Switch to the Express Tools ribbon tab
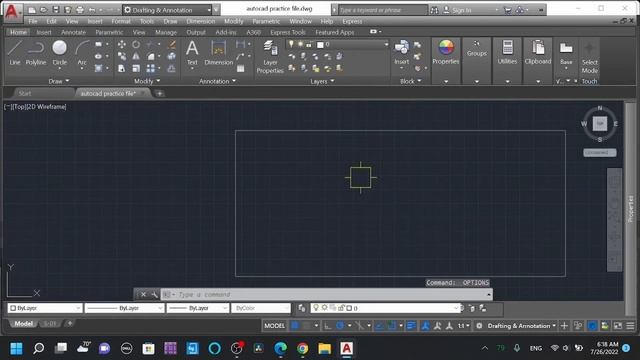Image resolution: width=640 pixels, height=360 pixels. tap(287, 32)
